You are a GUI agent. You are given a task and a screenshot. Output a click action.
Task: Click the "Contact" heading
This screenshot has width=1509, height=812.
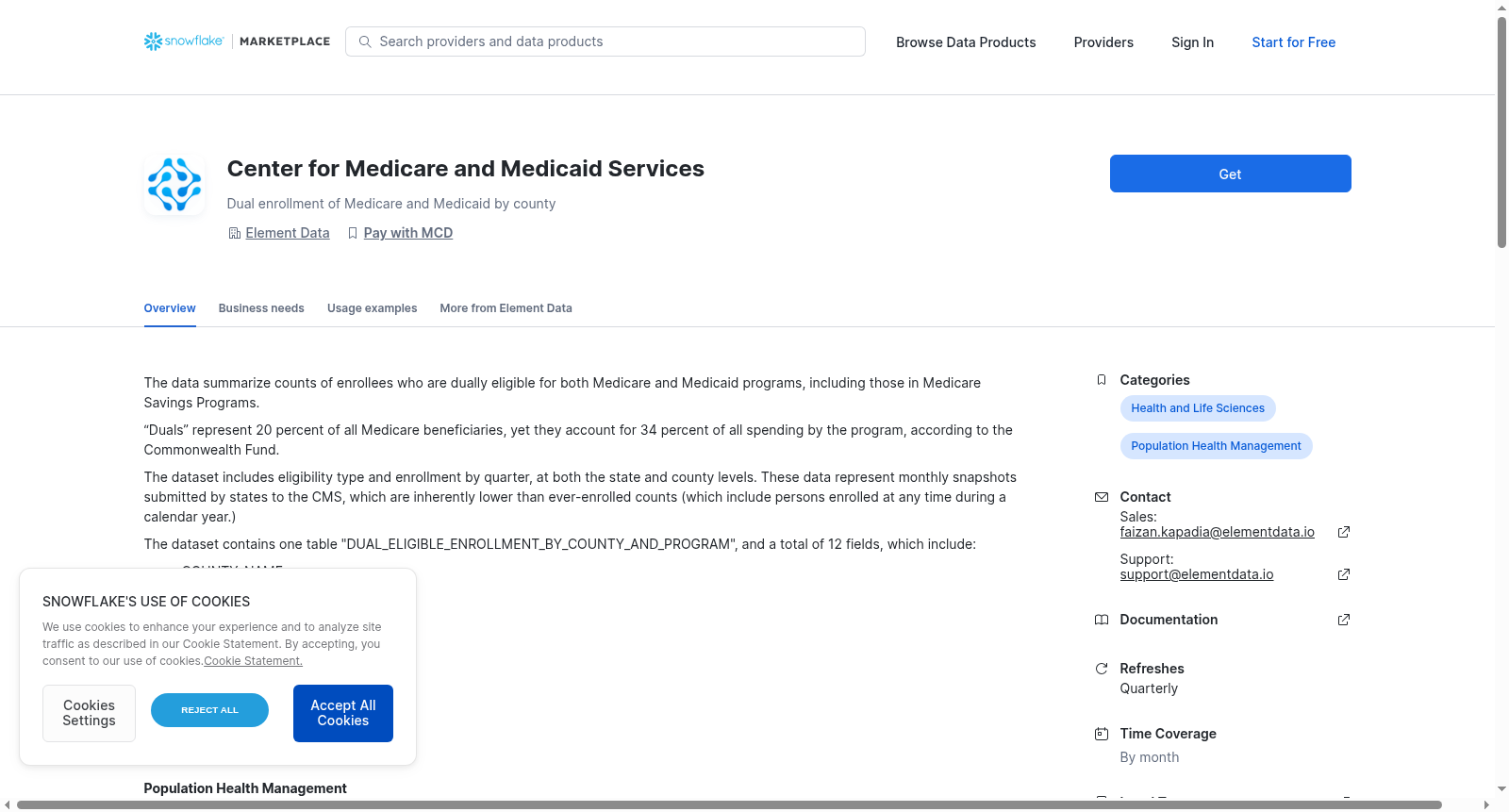pyautogui.click(x=1145, y=497)
